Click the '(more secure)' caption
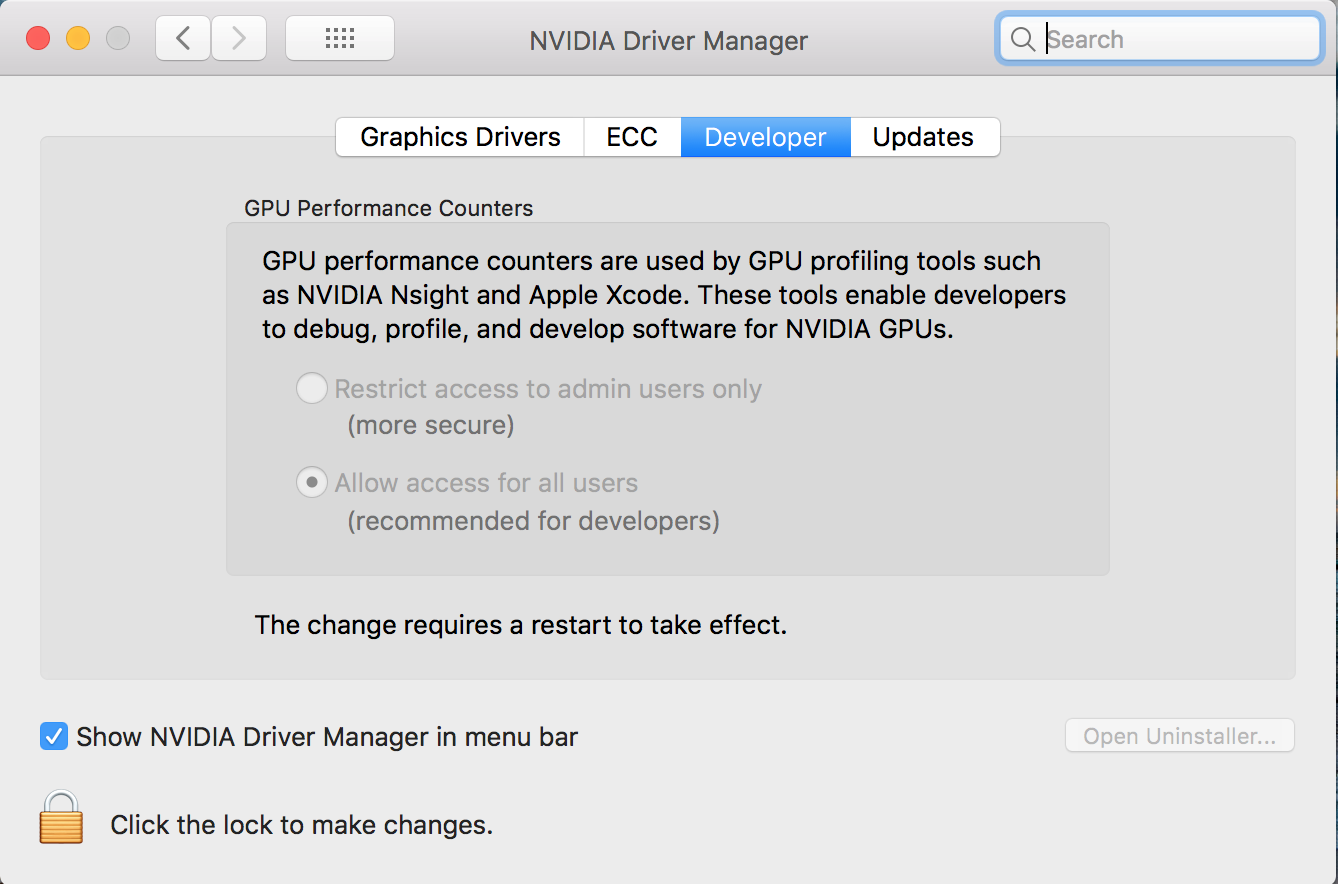This screenshot has height=884, width=1338. (431, 426)
